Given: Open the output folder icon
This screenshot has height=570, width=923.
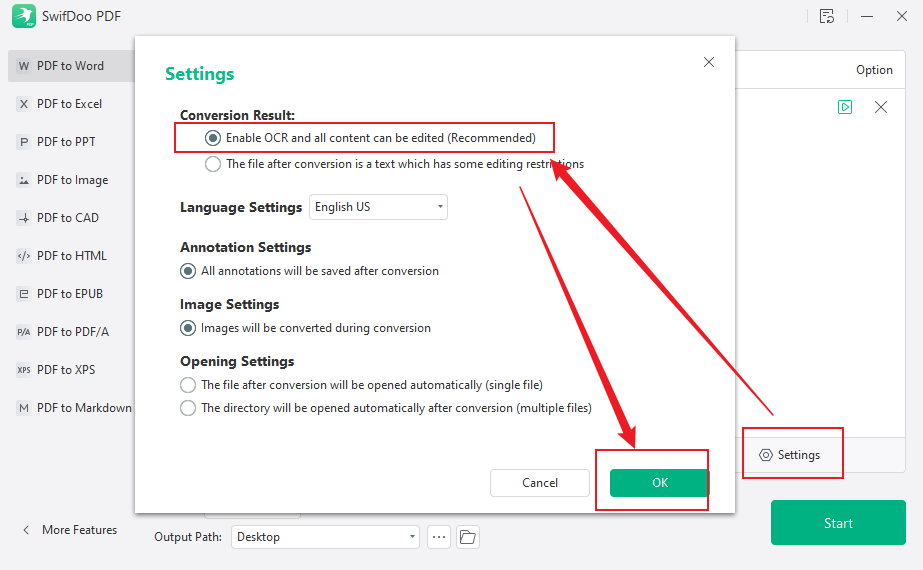Looking at the screenshot, I should tap(467, 537).
